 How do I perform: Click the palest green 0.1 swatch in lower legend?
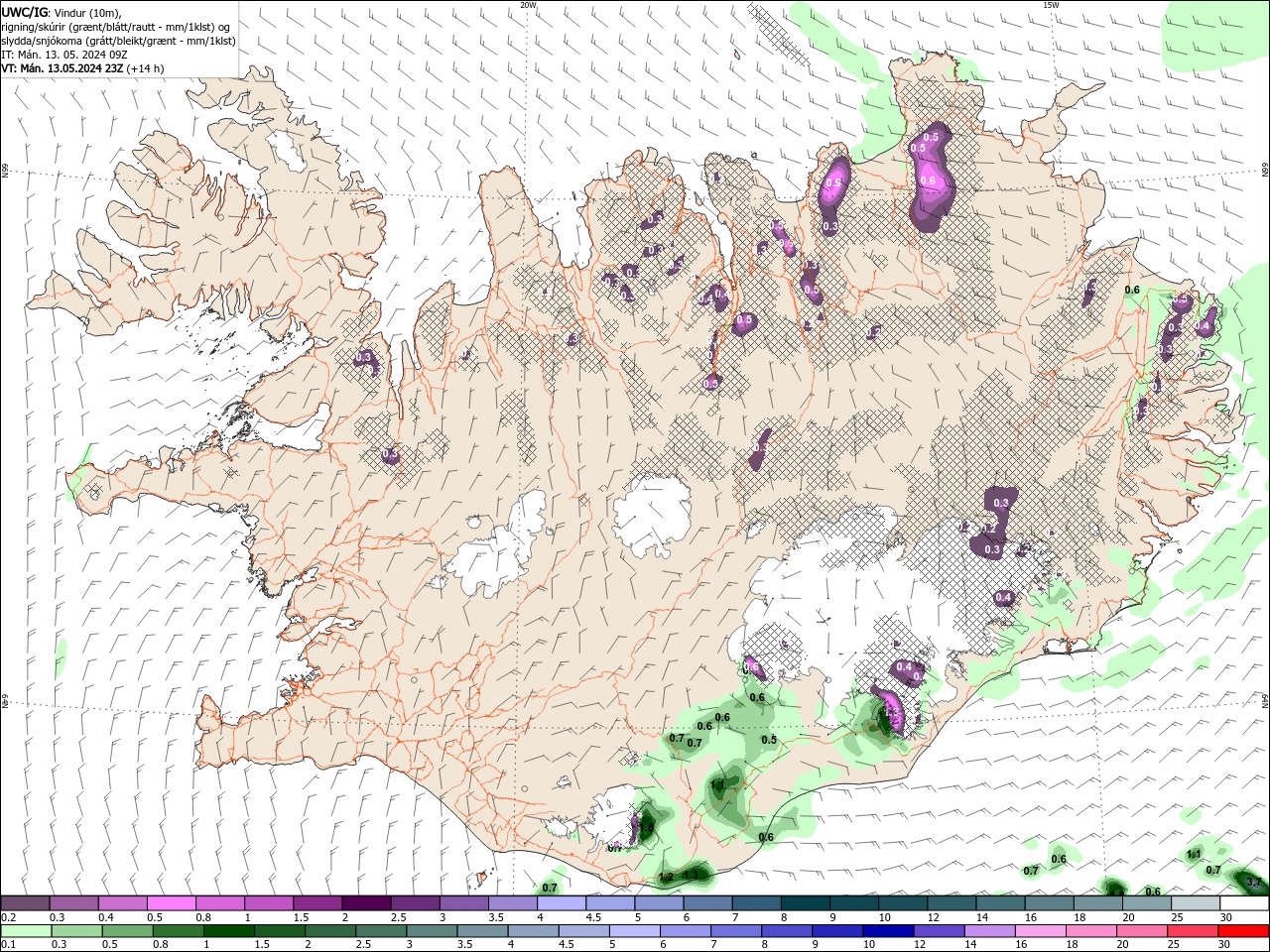[x=26, y=931]
